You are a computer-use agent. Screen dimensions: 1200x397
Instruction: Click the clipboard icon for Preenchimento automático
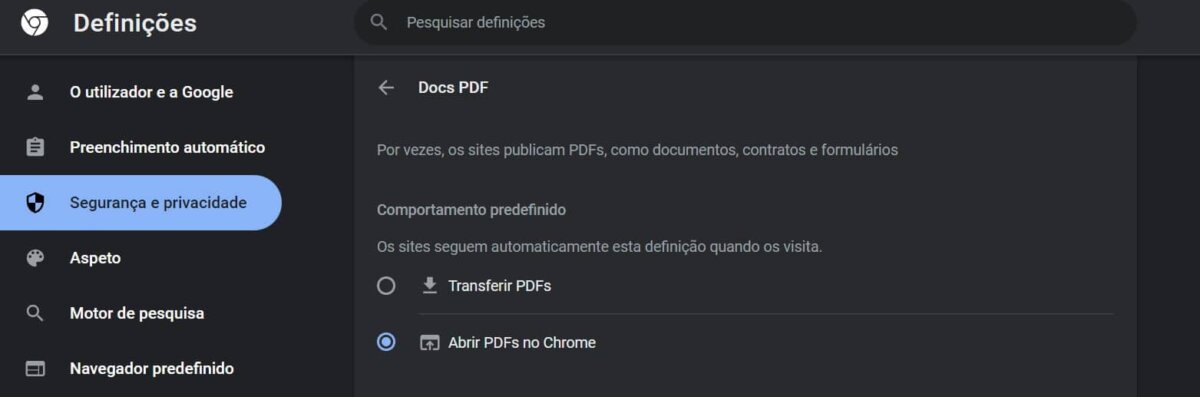coord(35,147)
